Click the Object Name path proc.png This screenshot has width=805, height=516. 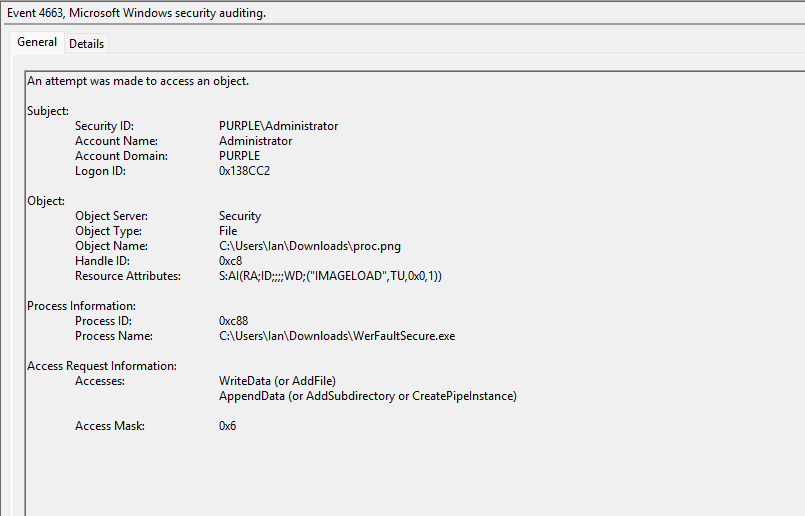(x=310, y=246)
